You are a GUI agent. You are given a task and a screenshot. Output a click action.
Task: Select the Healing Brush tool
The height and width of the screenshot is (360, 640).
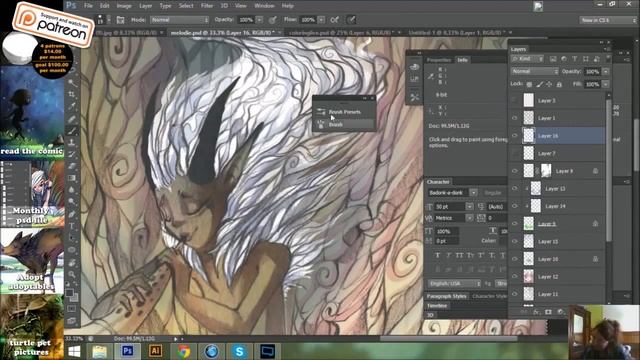click(72, 119)
